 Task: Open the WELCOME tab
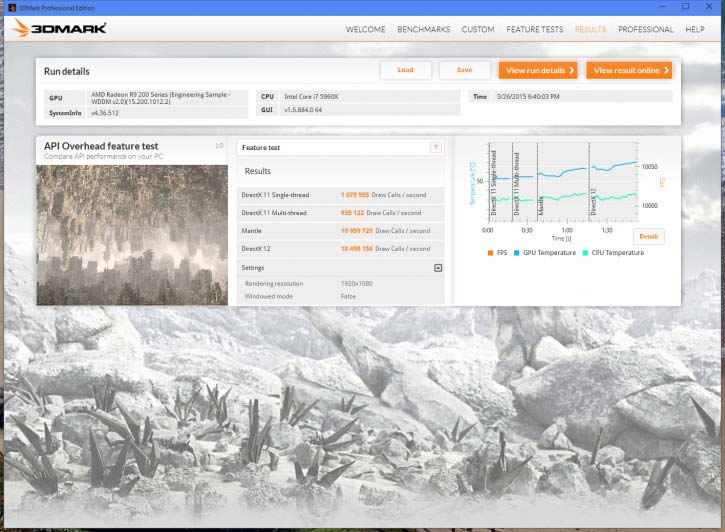365,29
